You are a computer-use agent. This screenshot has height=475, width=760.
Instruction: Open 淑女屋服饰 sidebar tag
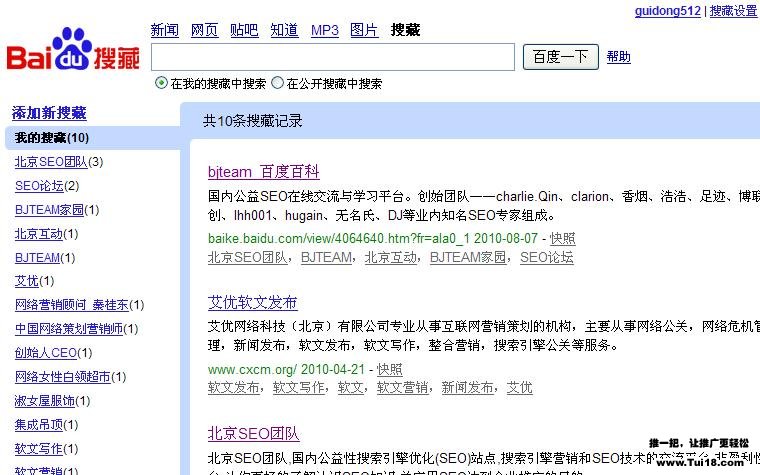pyautogui.click(x=45, y=400)
